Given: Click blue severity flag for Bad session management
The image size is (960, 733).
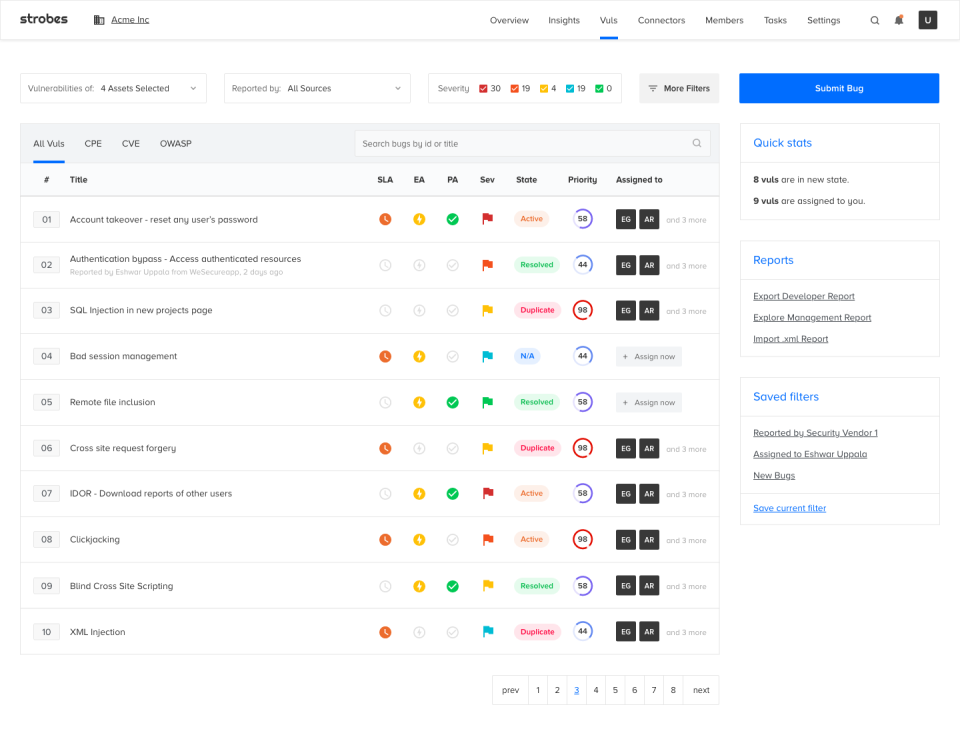Looking at the screenshot, I should (487, 356).
